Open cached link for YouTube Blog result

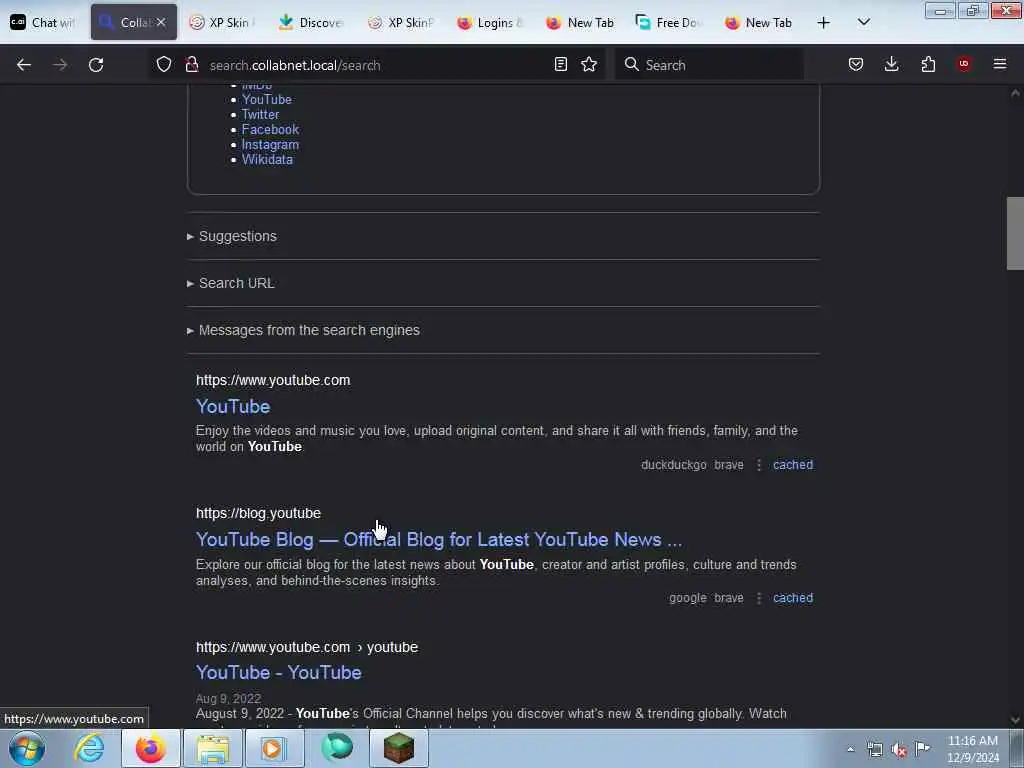click(793, 598)
